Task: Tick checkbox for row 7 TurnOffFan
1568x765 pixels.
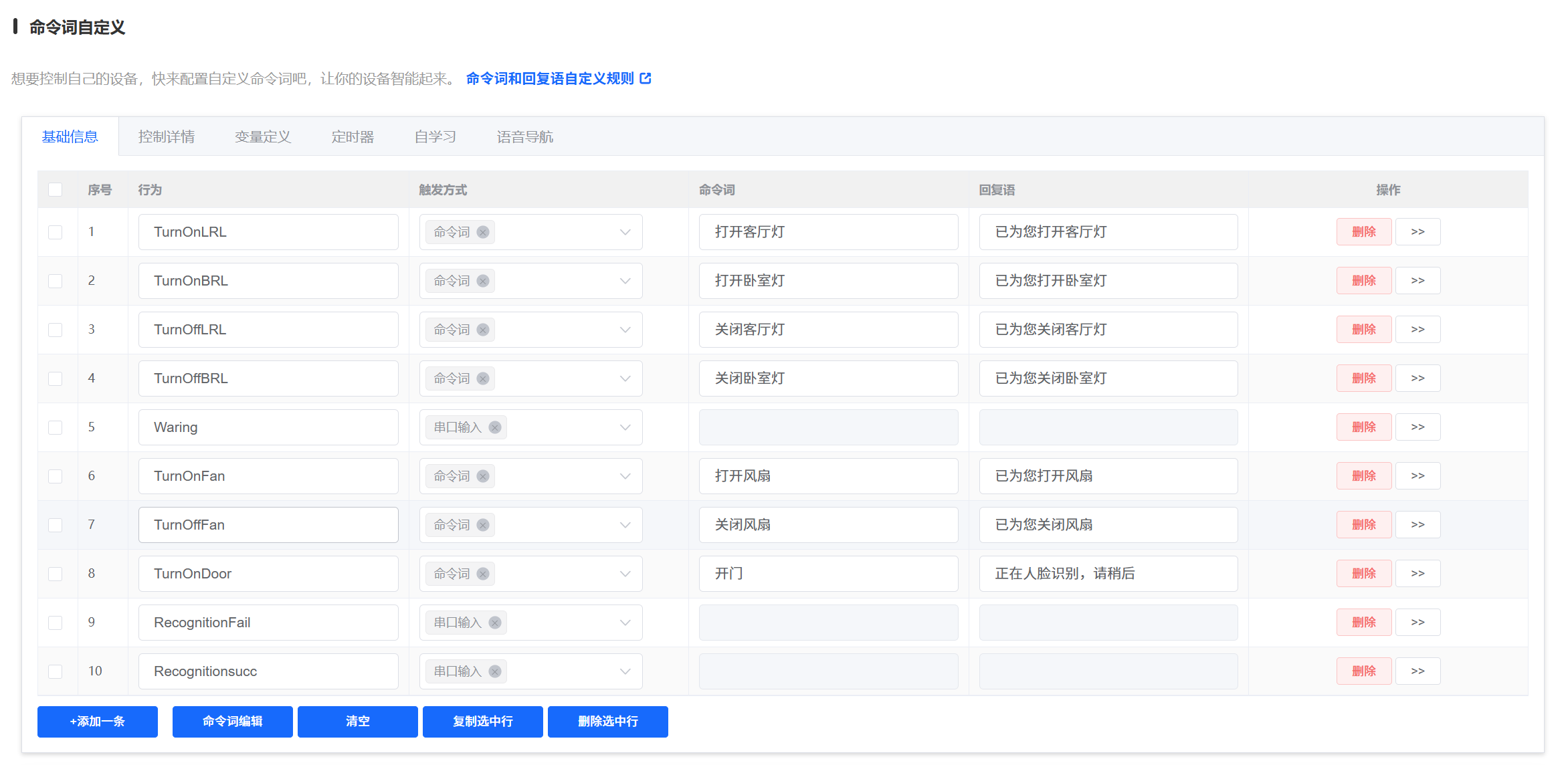Action: [x=56, y=525]
